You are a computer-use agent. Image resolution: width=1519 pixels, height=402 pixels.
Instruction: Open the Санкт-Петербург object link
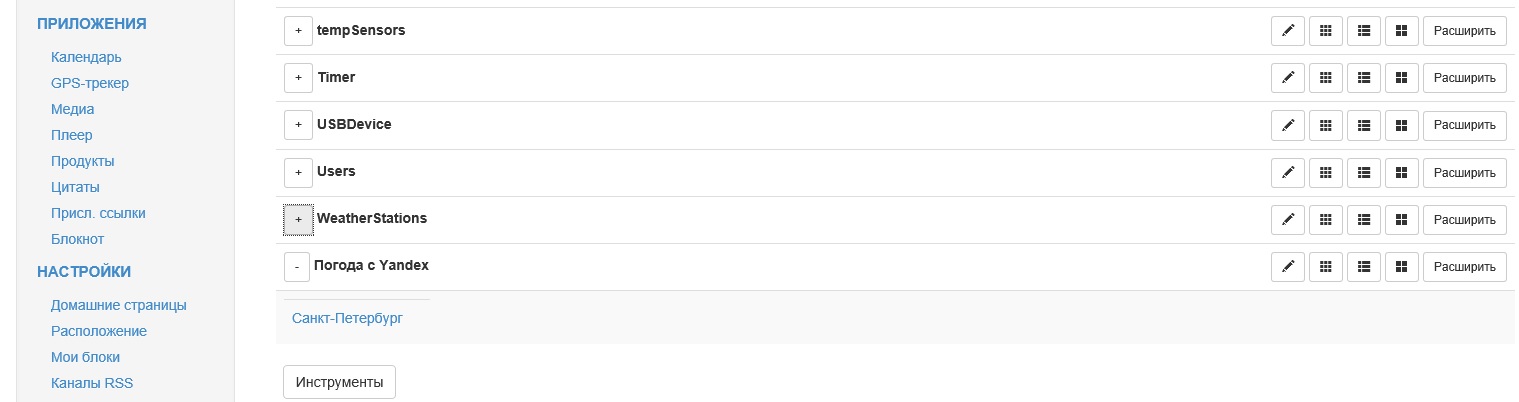346,318
